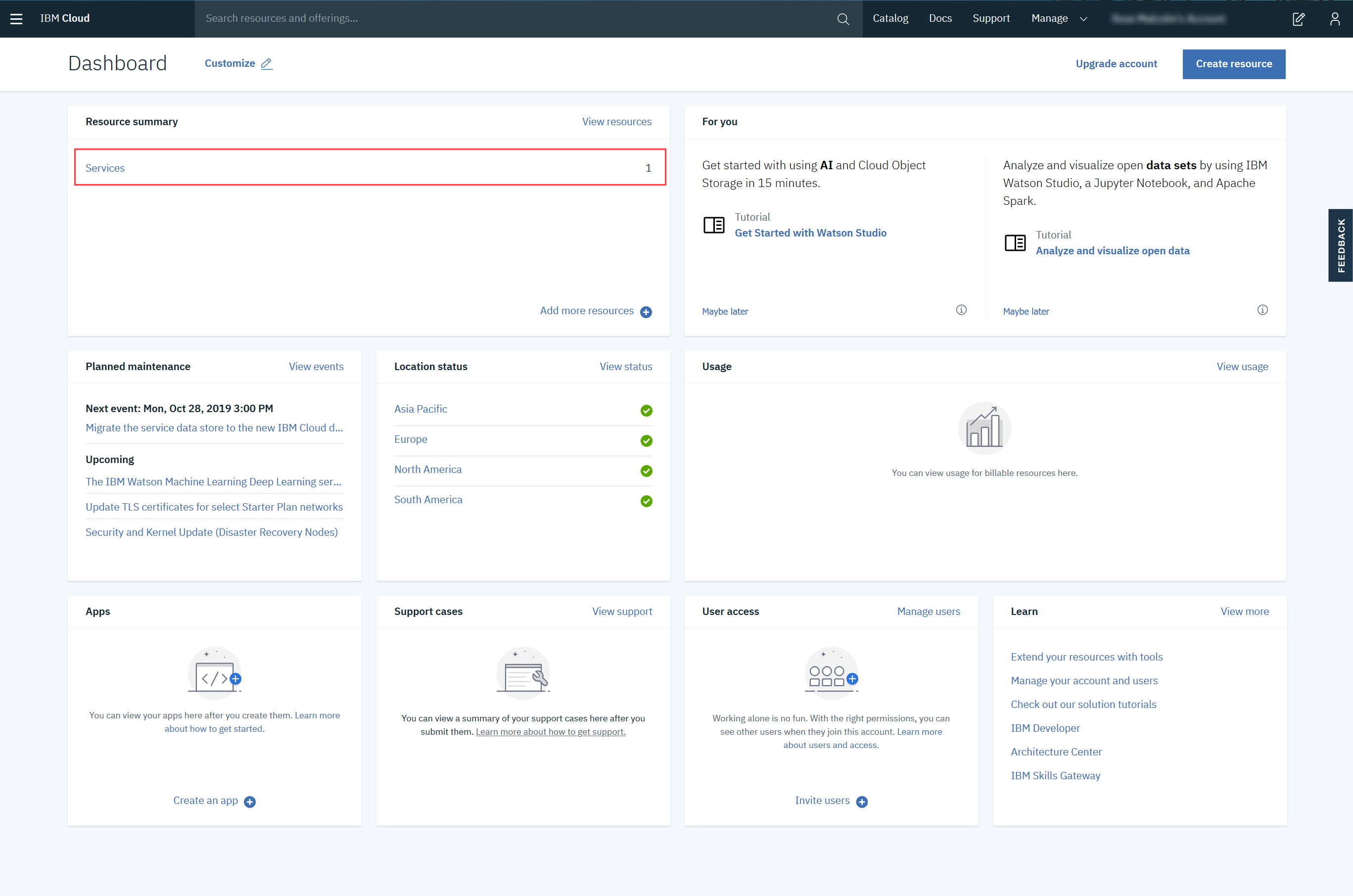Open the Catalog menu item
Viewport: 1353px width, 896px height.
tap(890, 18)
